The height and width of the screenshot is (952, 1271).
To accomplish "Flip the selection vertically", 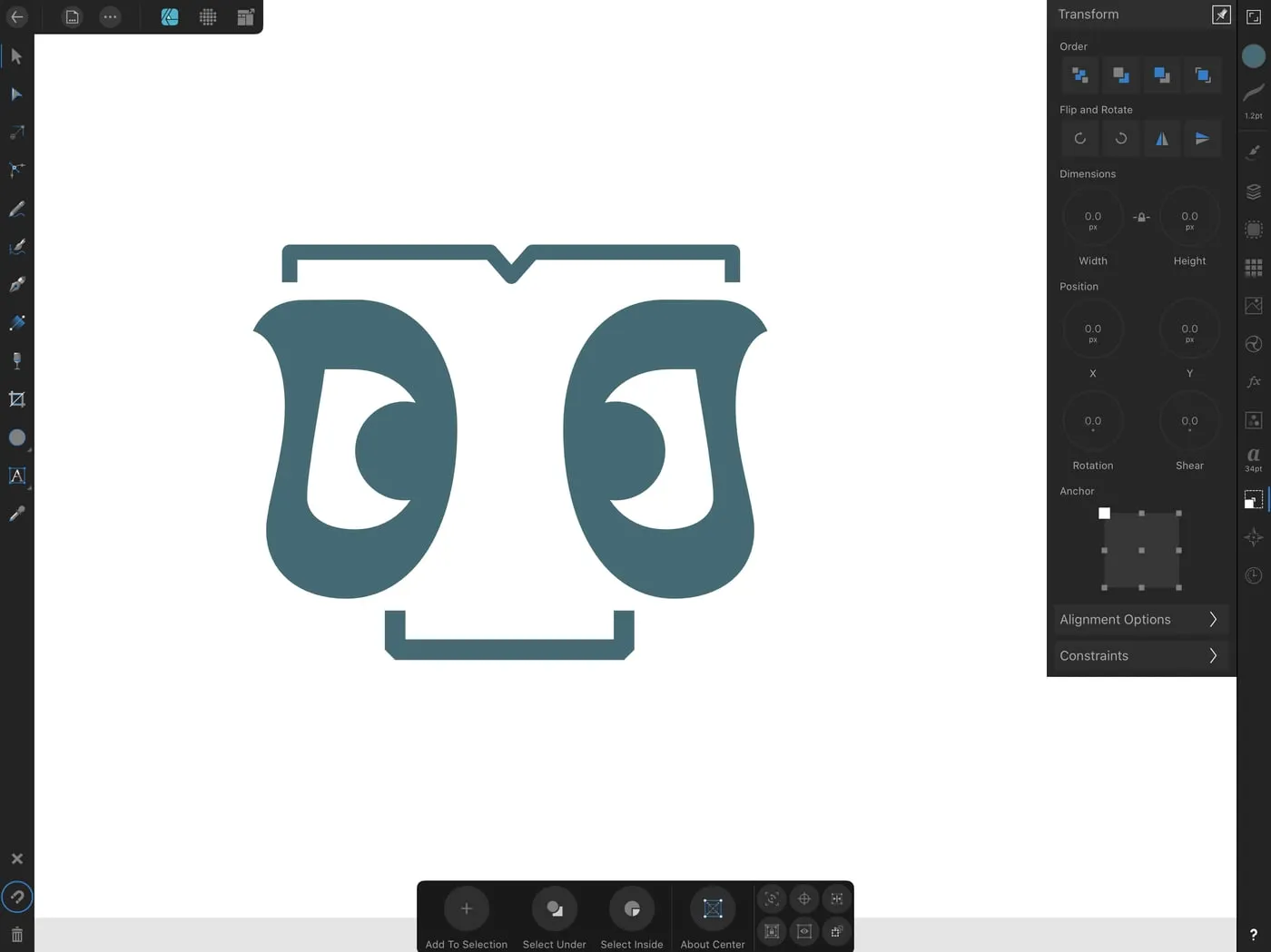I will point(1203,139).
